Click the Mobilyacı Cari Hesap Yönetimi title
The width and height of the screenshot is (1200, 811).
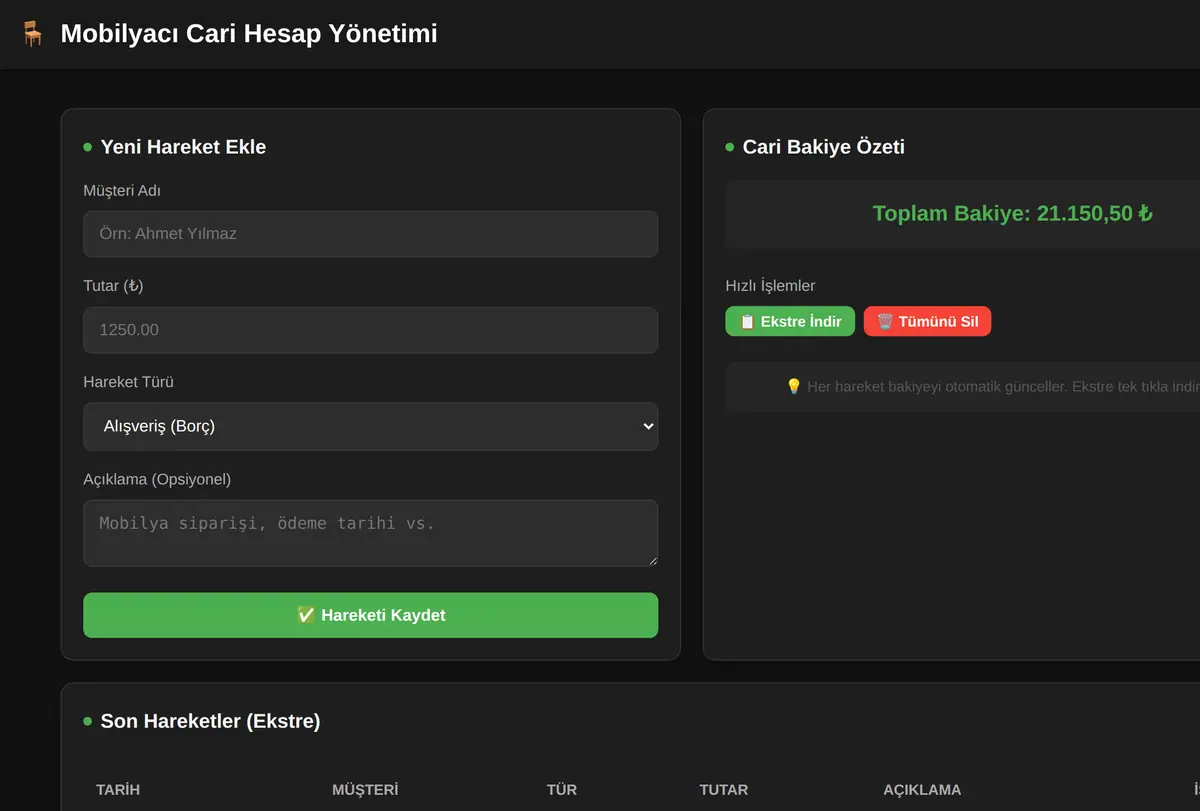tap(249, 34)
